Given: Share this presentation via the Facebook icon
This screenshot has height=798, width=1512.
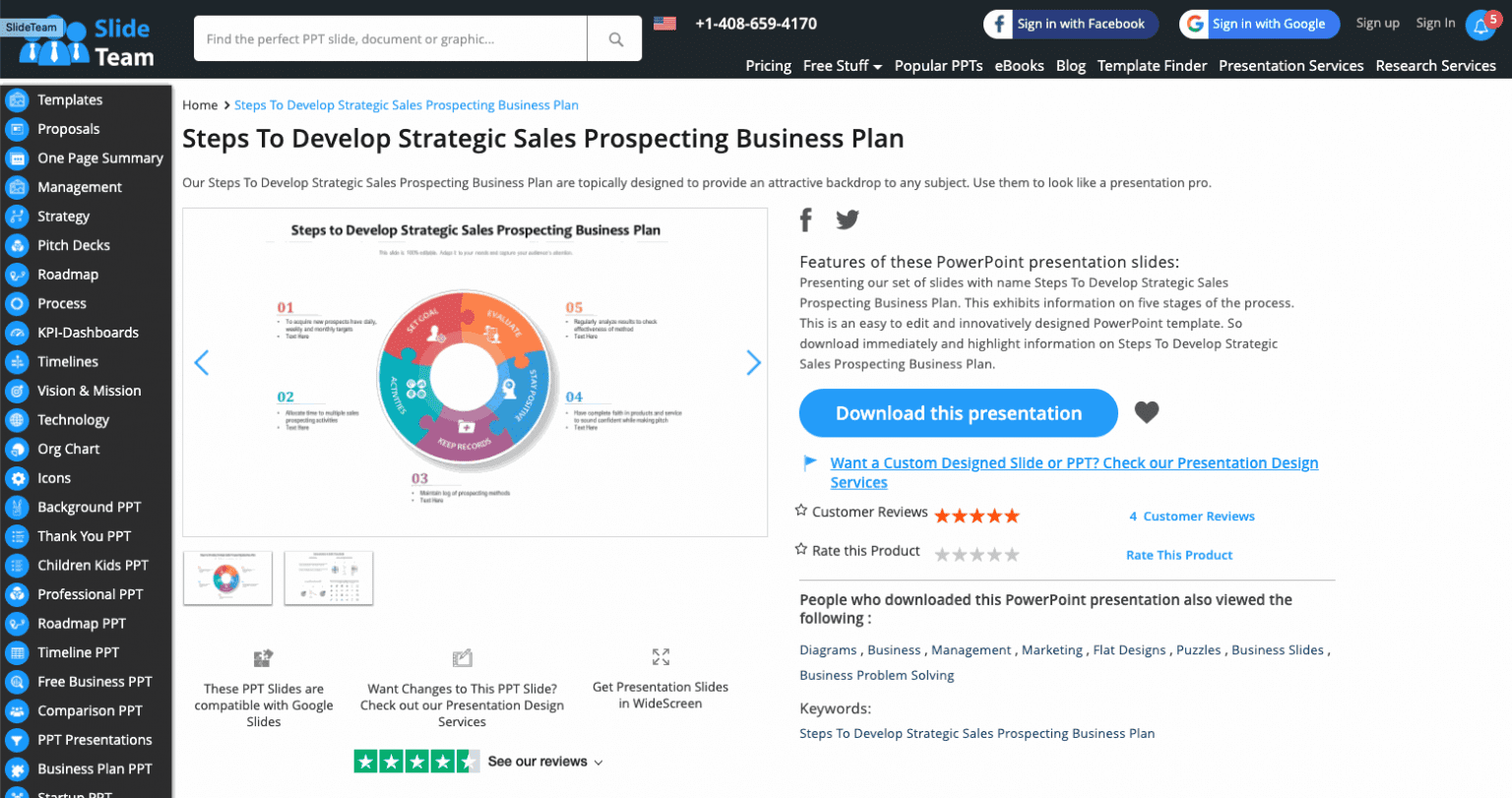Looking at the screenshot, I should [805, 218].
